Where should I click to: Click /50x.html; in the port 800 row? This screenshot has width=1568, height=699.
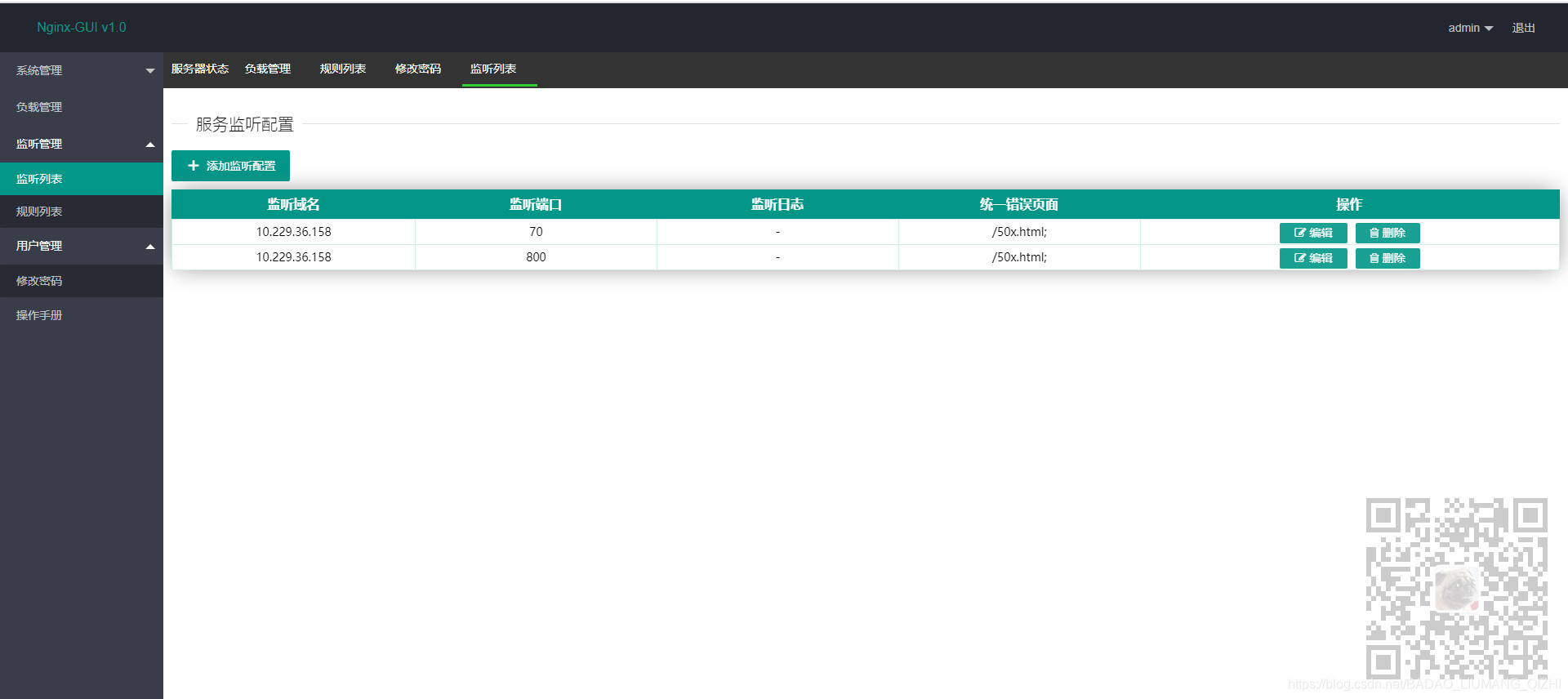[x=1019, y=257]
